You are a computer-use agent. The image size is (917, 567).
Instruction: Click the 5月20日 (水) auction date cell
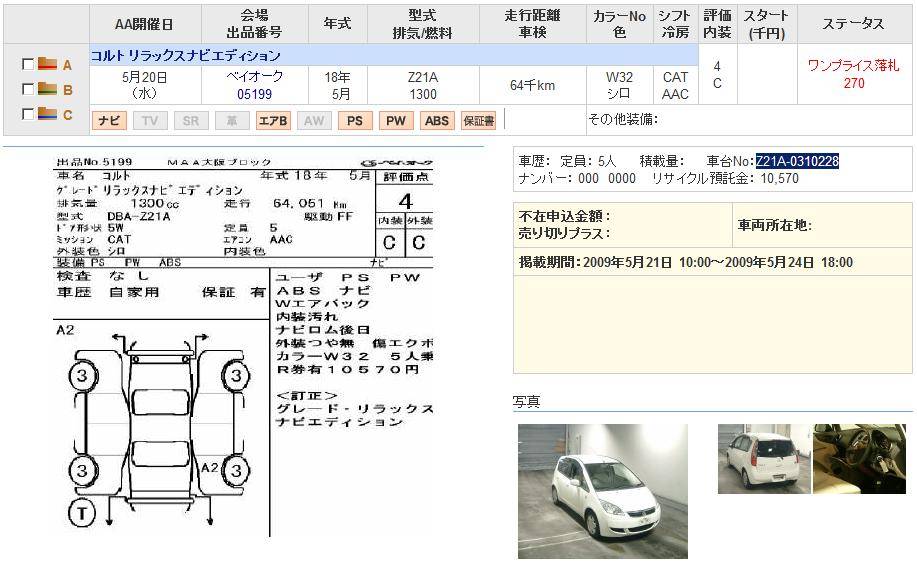pyautogui.click(x=144, y=85)
